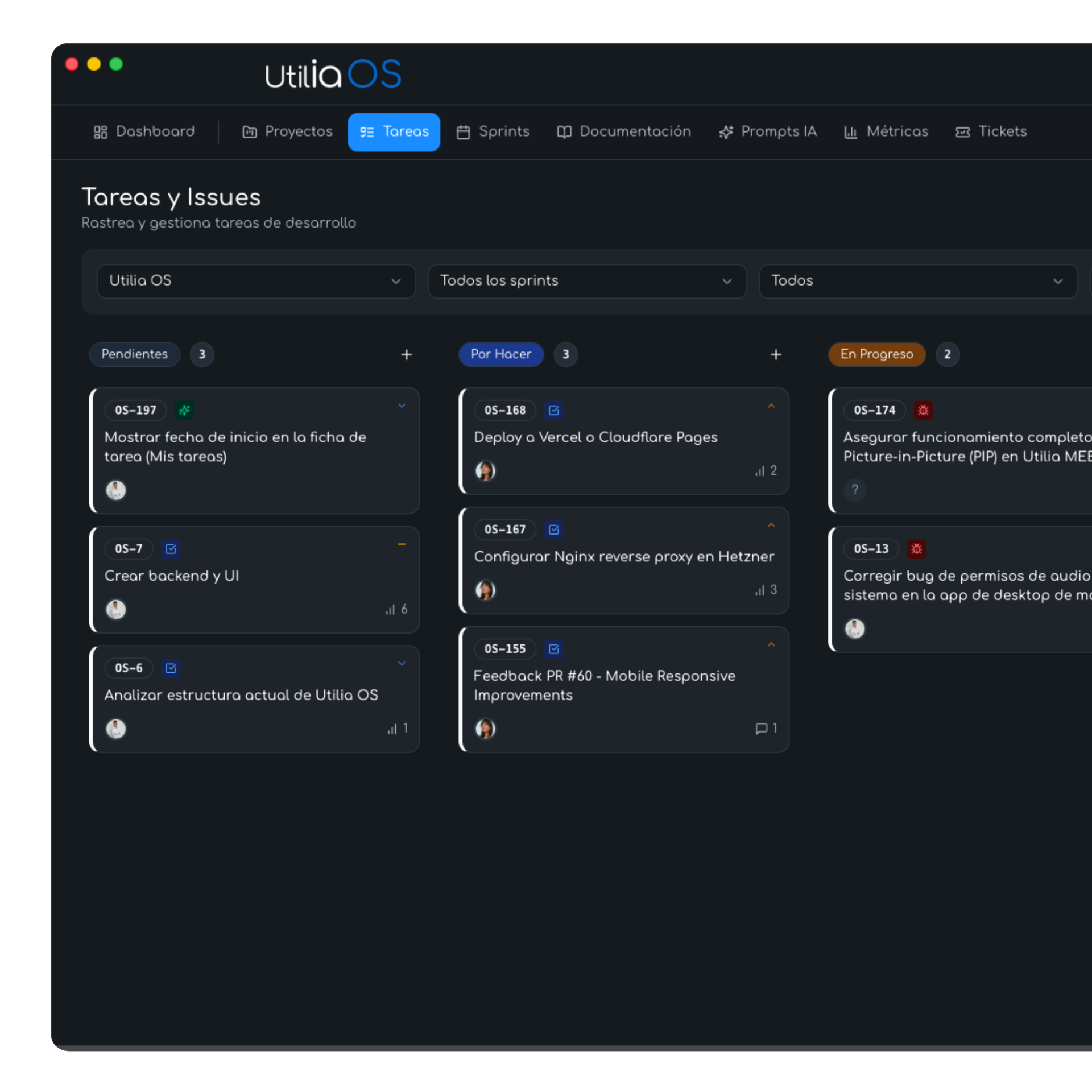Select the Prompts IA sparkle icon

[725, 131]
